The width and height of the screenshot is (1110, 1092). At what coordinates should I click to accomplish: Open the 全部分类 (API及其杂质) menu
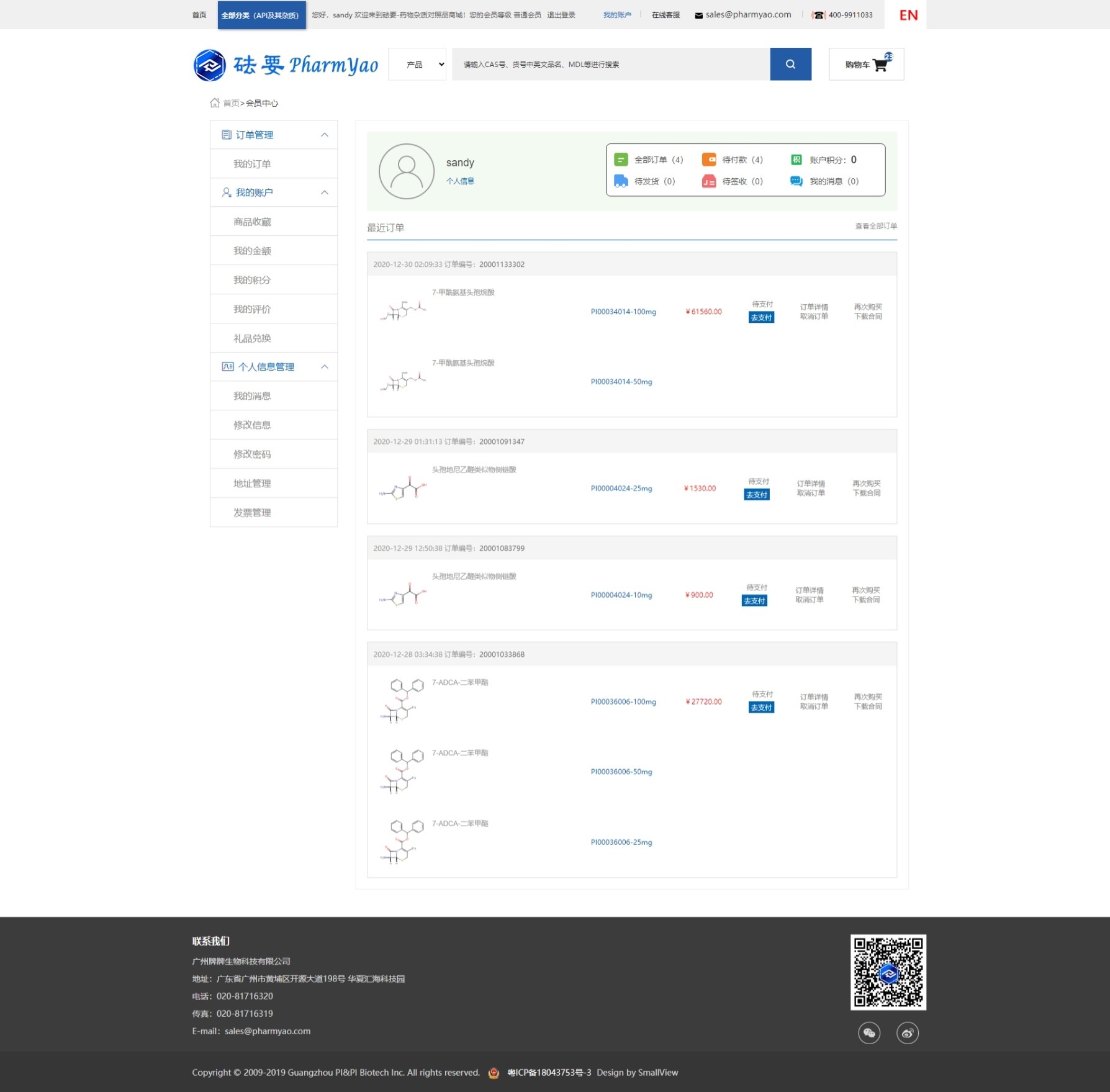261,15
